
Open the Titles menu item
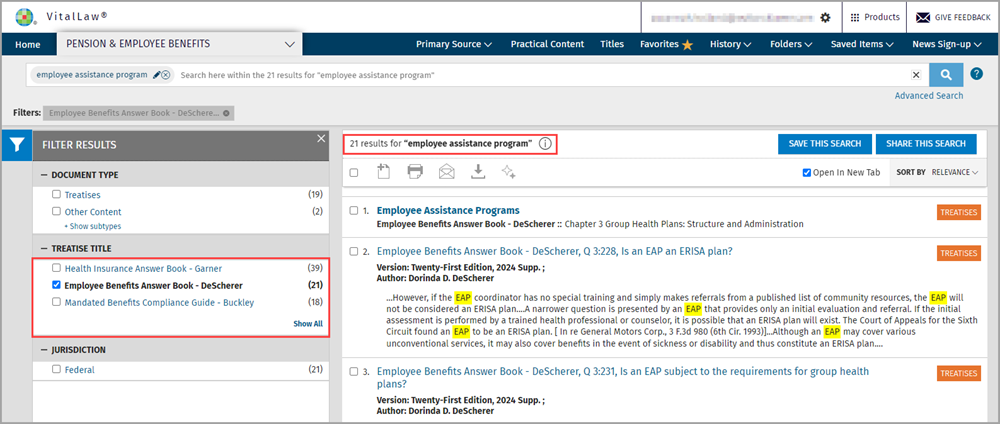[612, 44]
